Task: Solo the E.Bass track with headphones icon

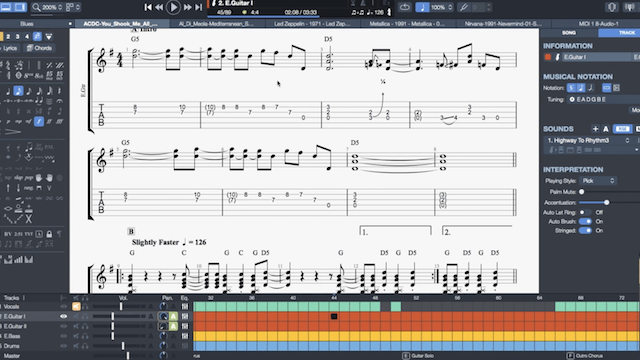Action: click(x=85, y=336)
